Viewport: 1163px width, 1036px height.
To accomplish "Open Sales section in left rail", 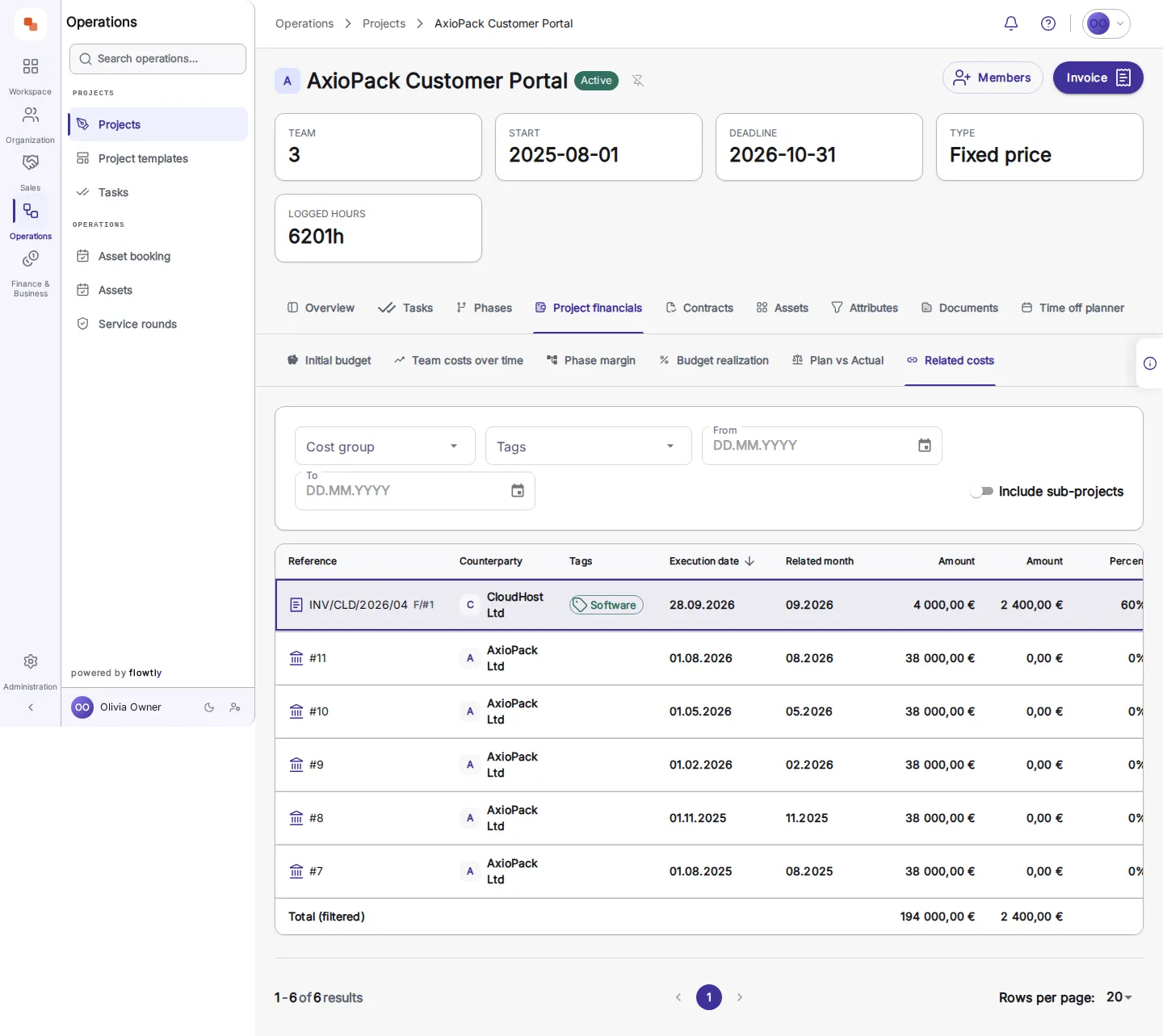I will 30,172.
